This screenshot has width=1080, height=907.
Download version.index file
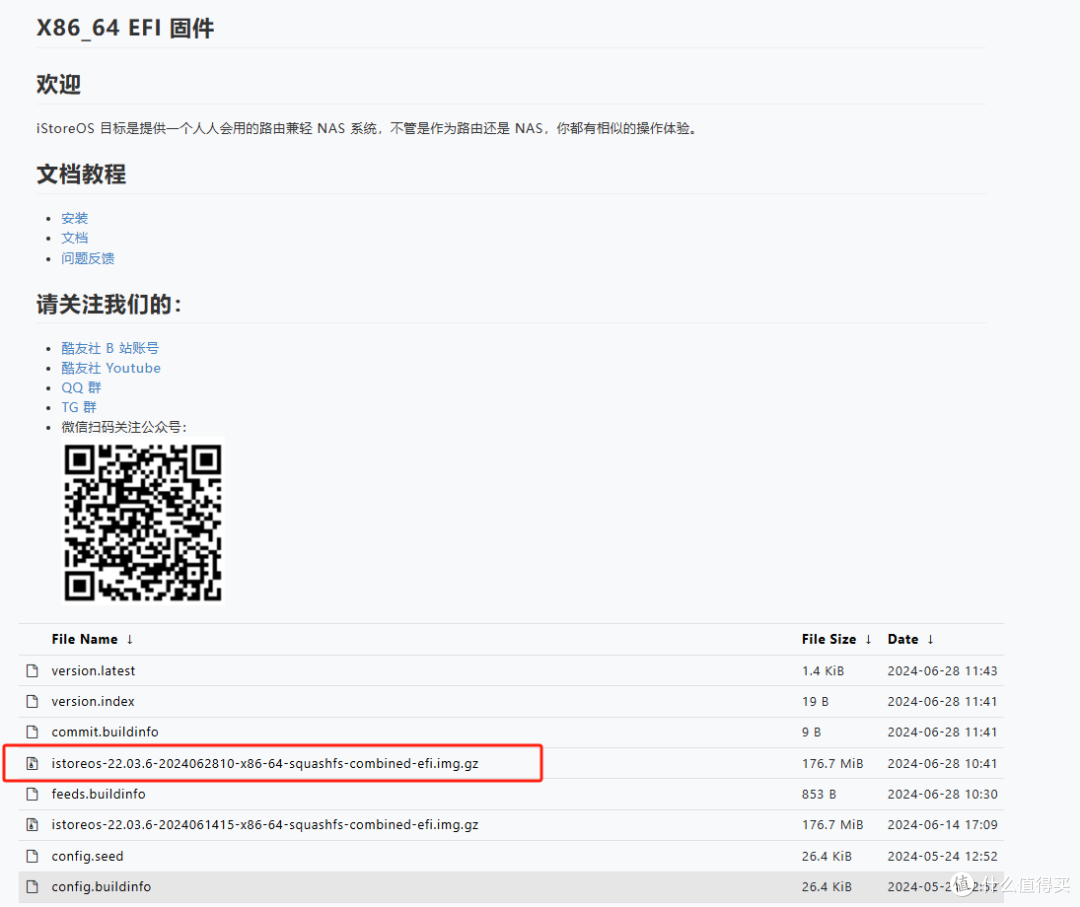[x=93, y=701]
